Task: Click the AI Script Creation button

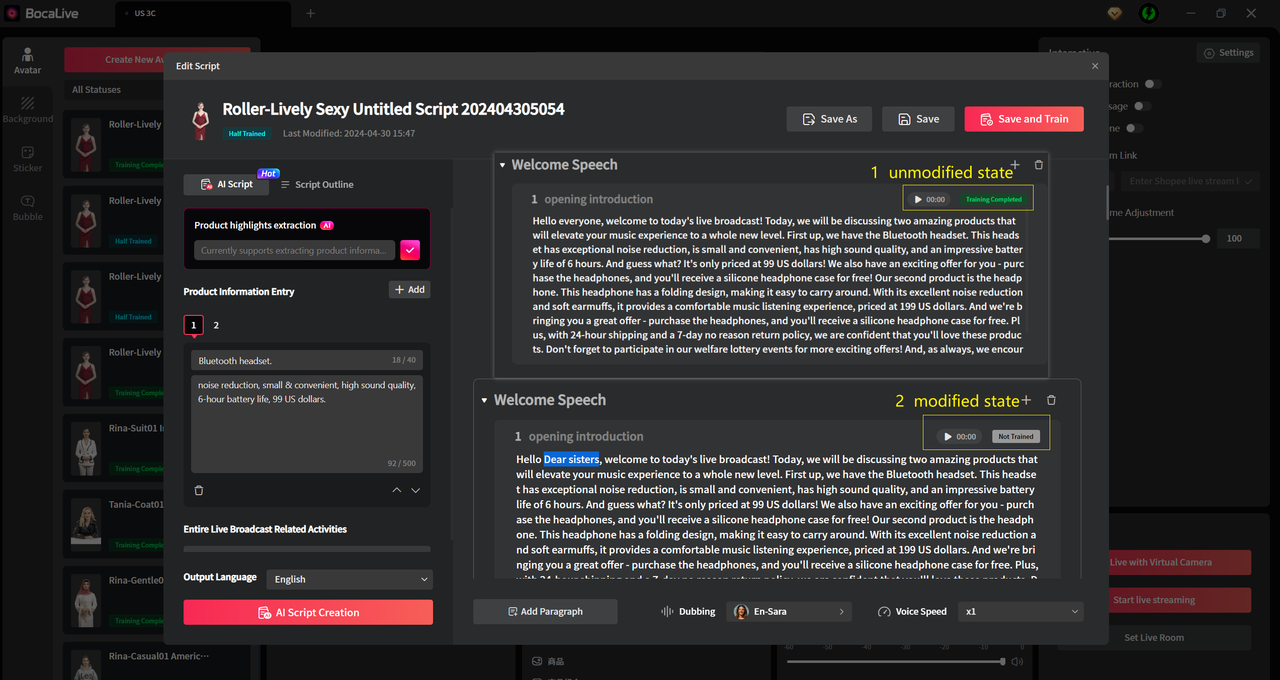Action: [x=308, y=612]
